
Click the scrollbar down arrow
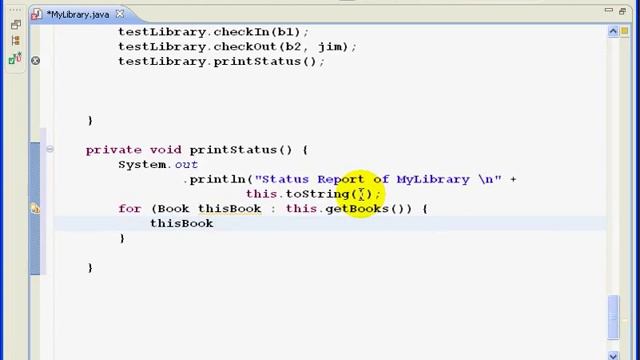click(613, 356)
